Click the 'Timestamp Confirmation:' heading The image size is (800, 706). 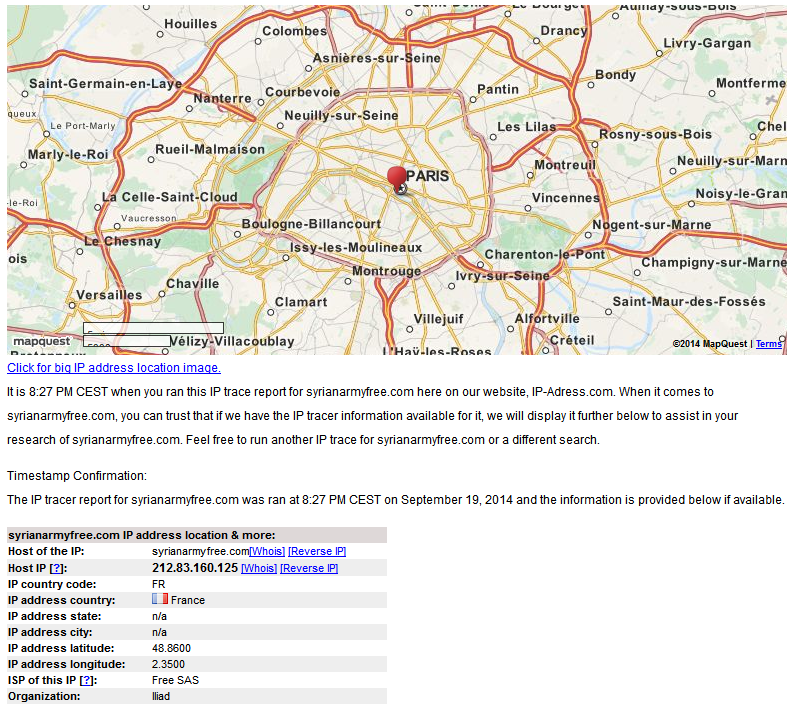click(x=77, y=476)
